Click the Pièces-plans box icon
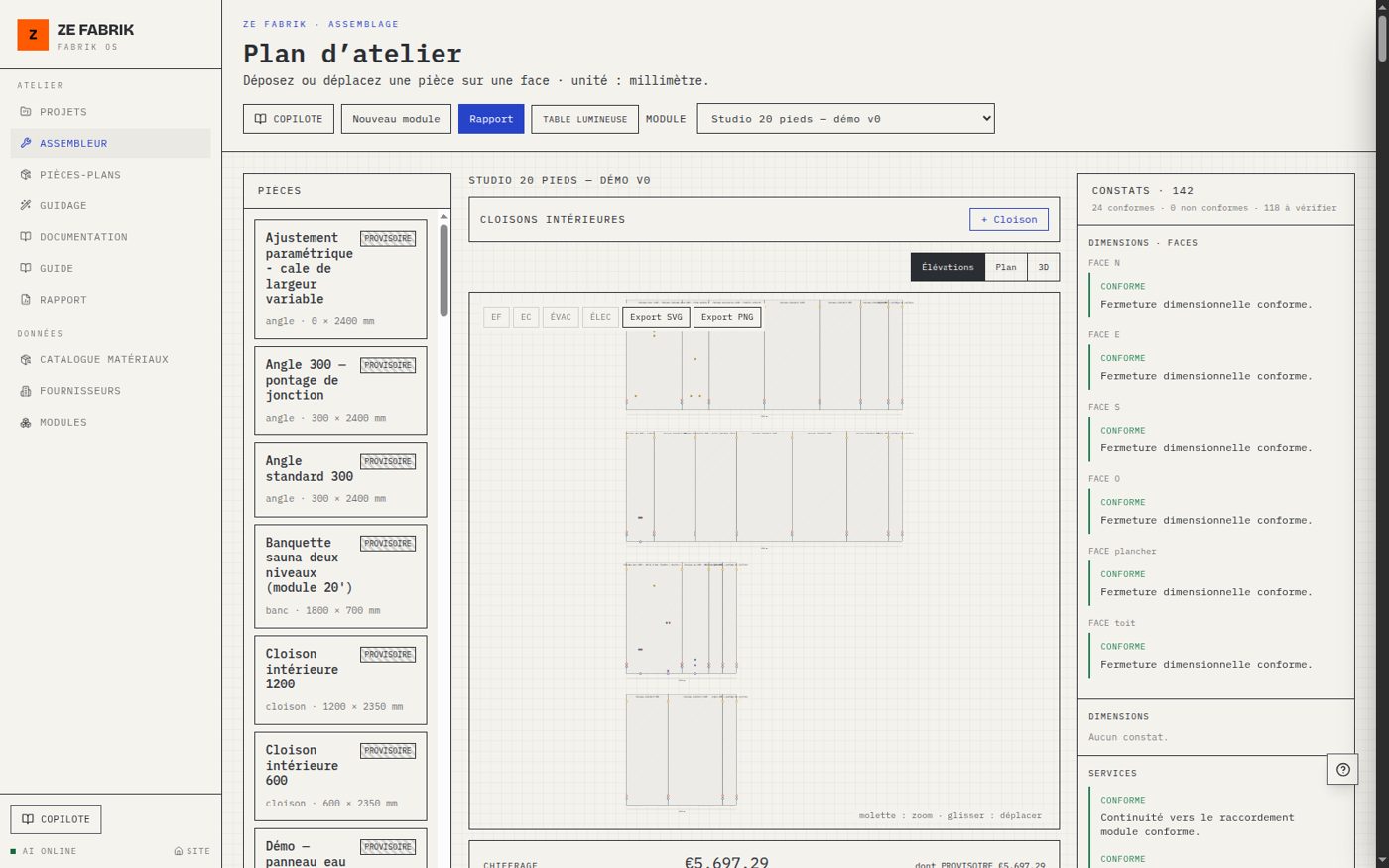This screenshot has height=868, width=1389. click(x=26, y=175)
